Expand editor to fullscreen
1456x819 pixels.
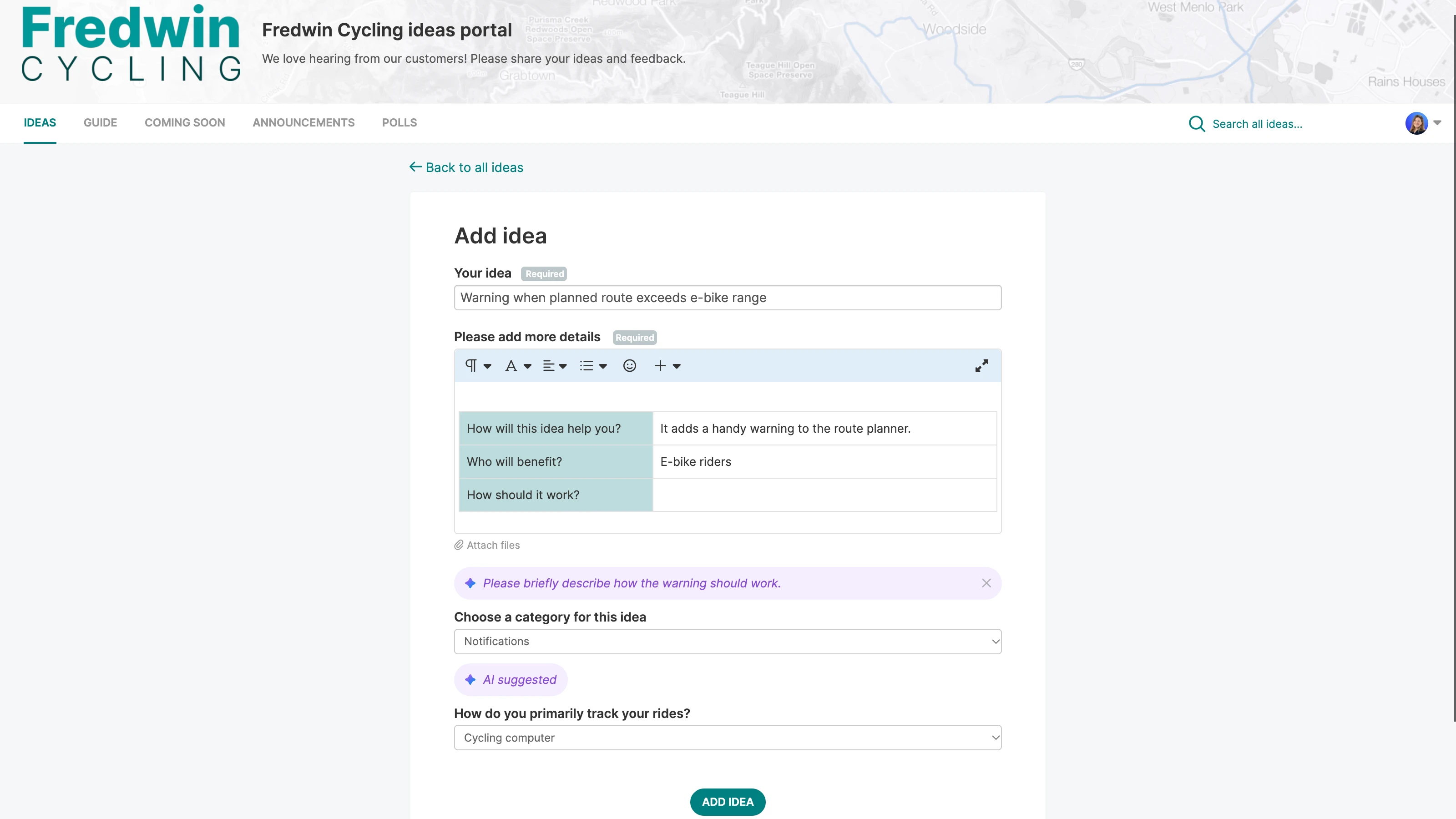[982, 366]
